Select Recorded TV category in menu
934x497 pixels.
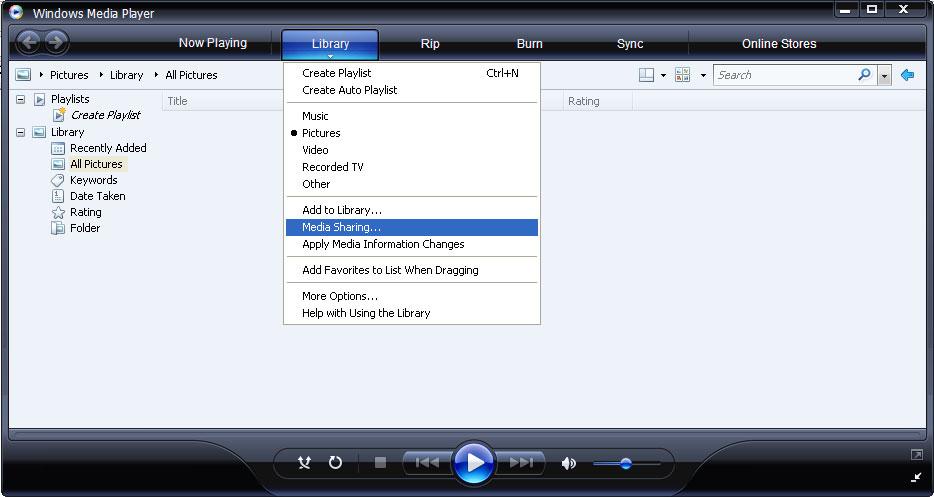pos(411,167)
